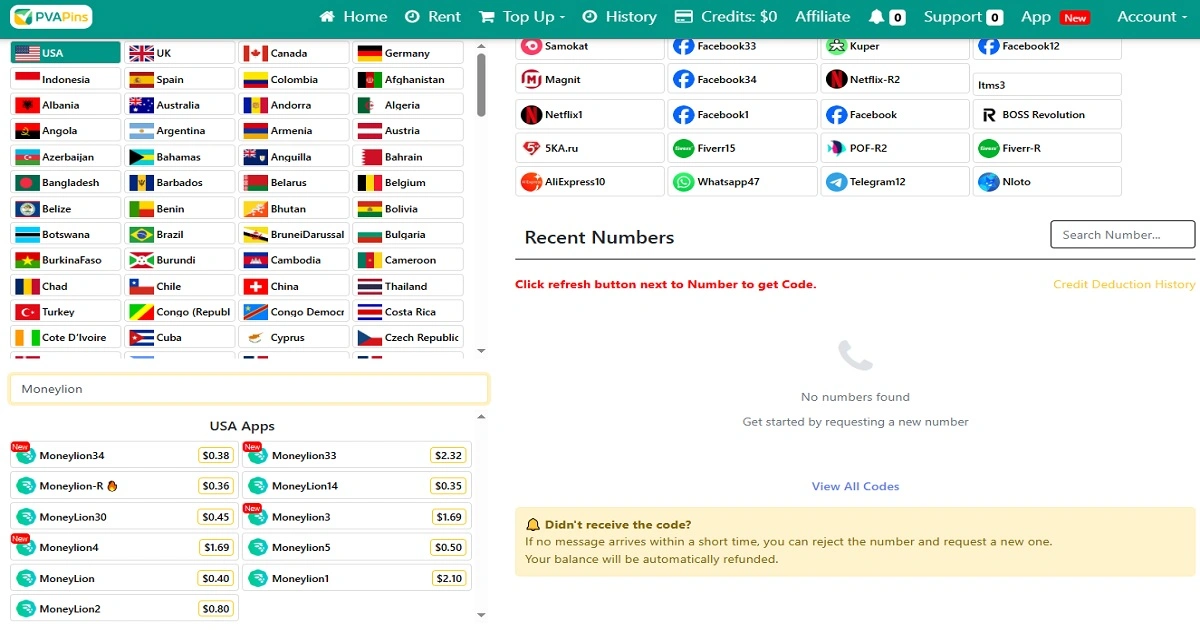
Task: Open the Rent menu item
Action: tap(433, 17)
